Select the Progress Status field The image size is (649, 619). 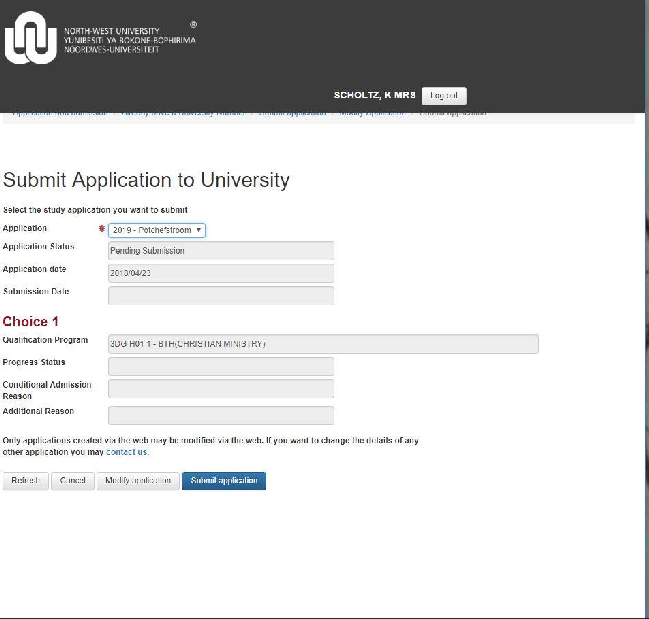[x=220, y=366]
